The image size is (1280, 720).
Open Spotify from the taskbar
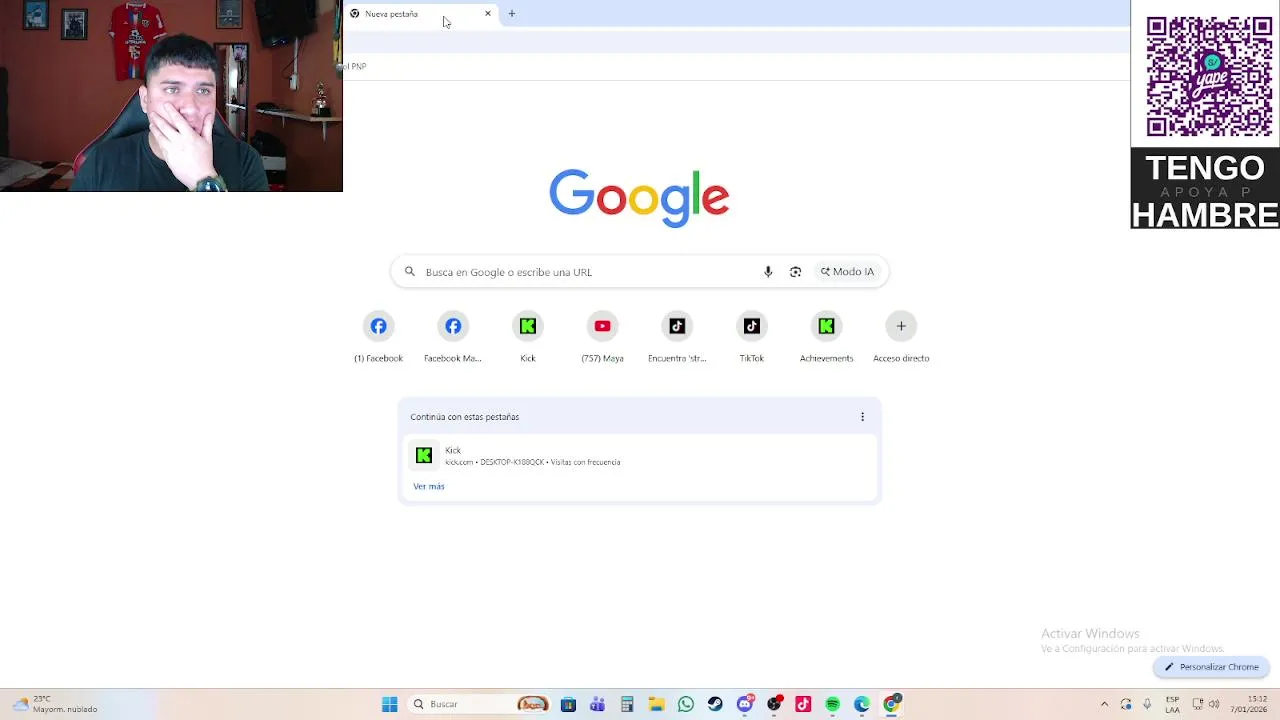click(832, 704)
